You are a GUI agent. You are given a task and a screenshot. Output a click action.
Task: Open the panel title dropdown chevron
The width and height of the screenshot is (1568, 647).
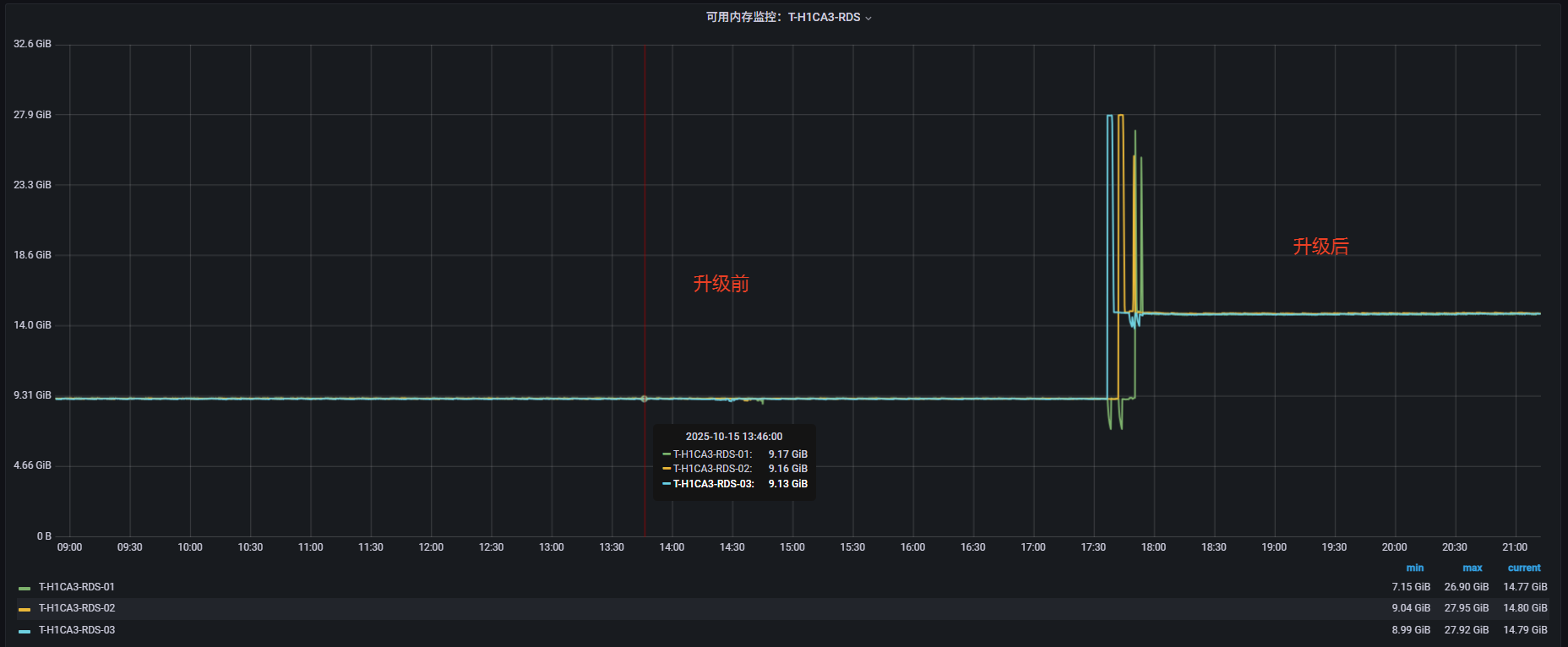[868, 18]
